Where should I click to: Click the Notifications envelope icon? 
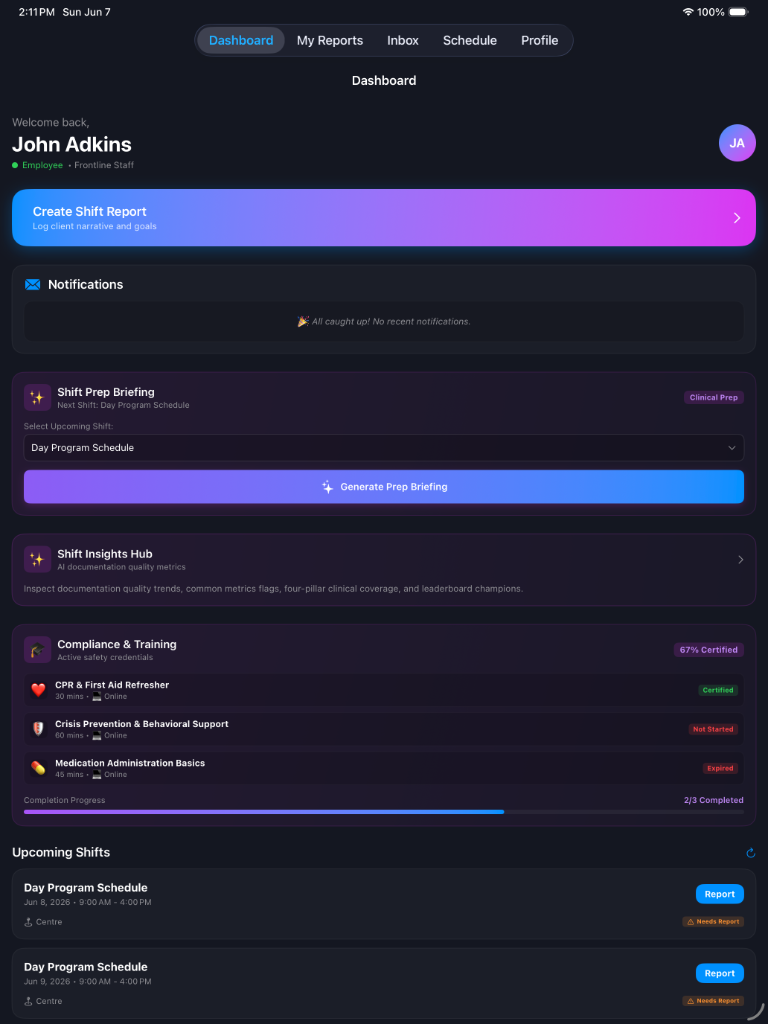(33, 285)
